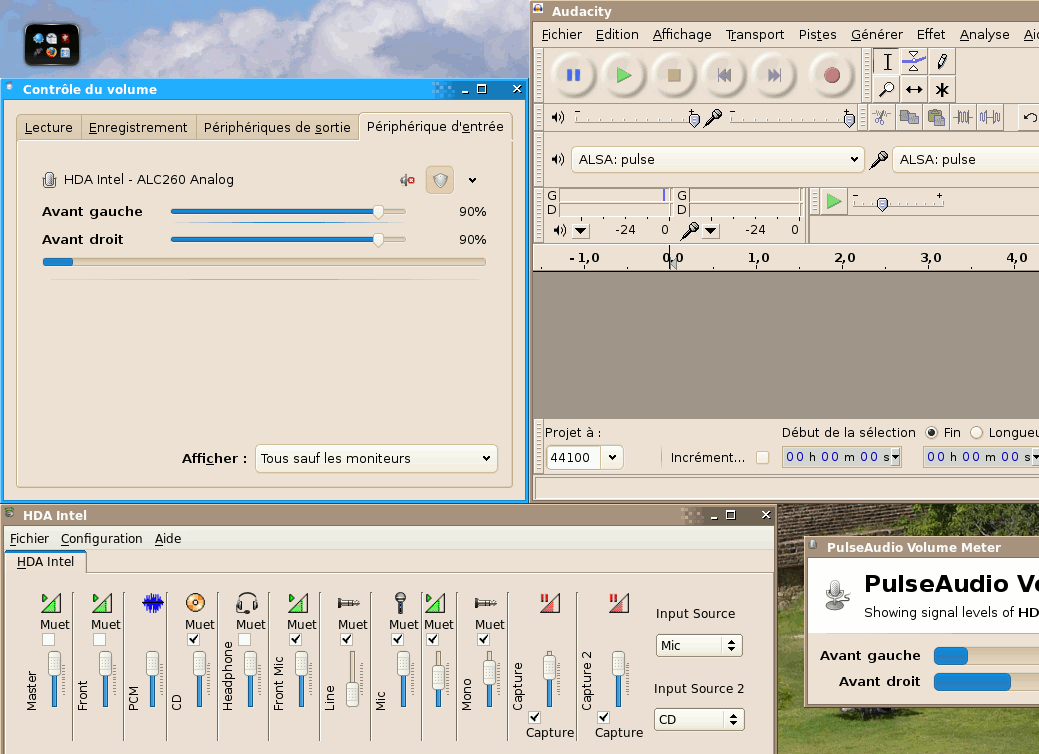The image size is (1039, 754).
Task: Open the desktop launcher icon at top-left
Action: tap(52, 45)
